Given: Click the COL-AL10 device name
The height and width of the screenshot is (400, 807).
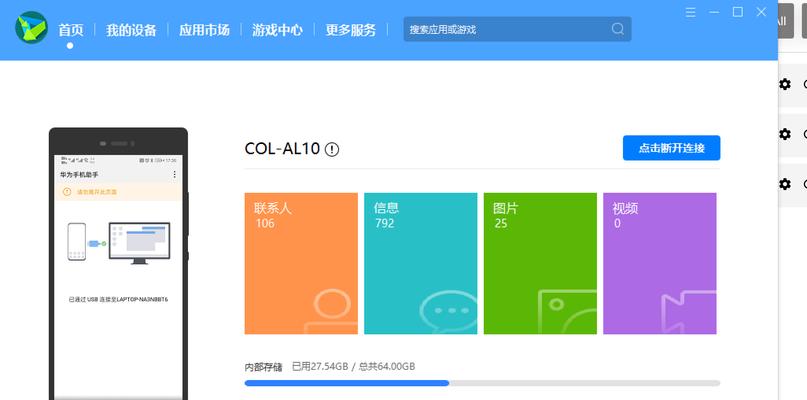Looking at the screenshot, I should click(283, 149).
